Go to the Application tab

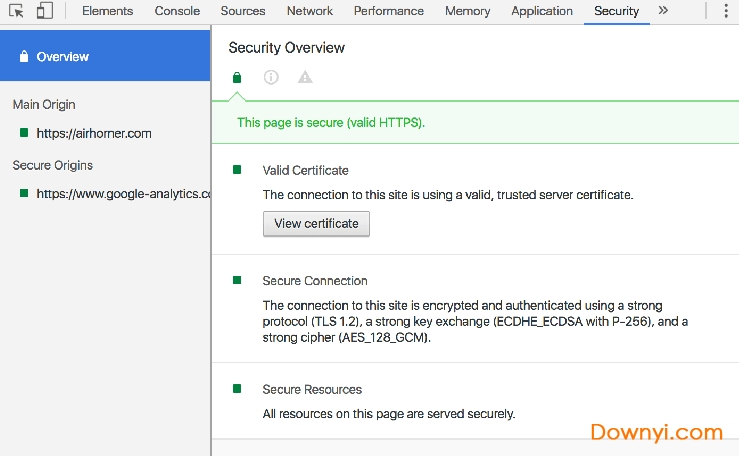point(542,11)
